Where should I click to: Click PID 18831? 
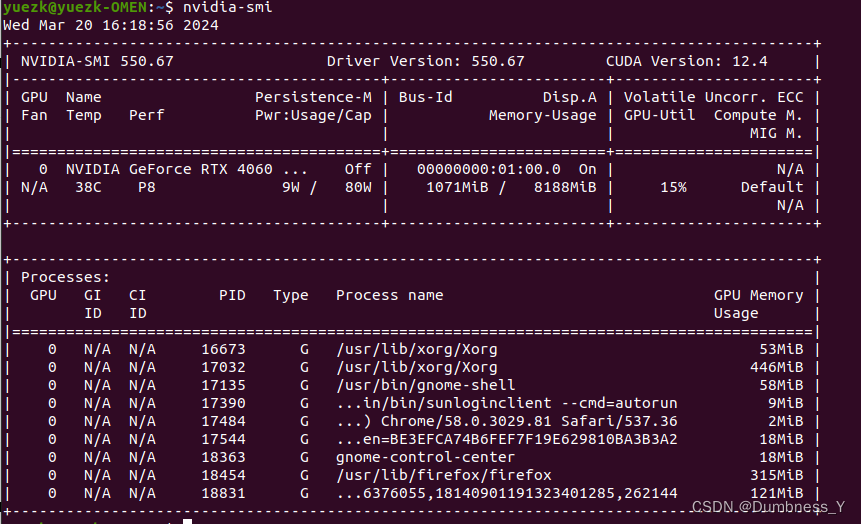[223, 493]
